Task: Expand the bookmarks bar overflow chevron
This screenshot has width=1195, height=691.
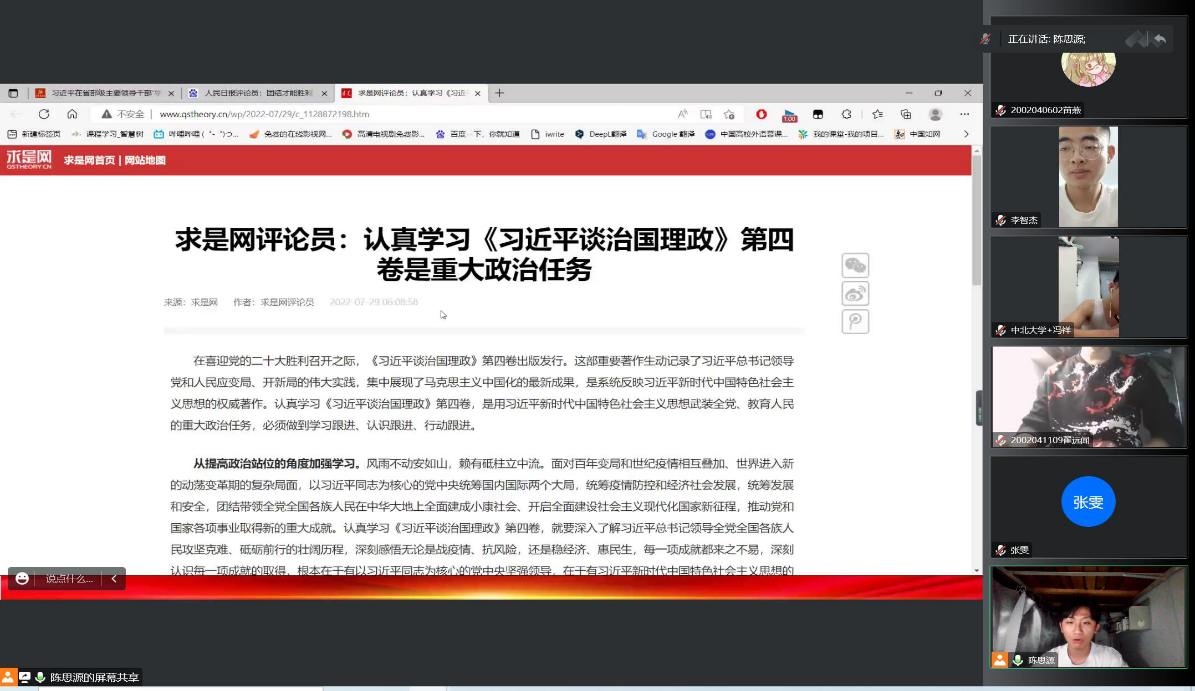Action: (x=965, y=134)
